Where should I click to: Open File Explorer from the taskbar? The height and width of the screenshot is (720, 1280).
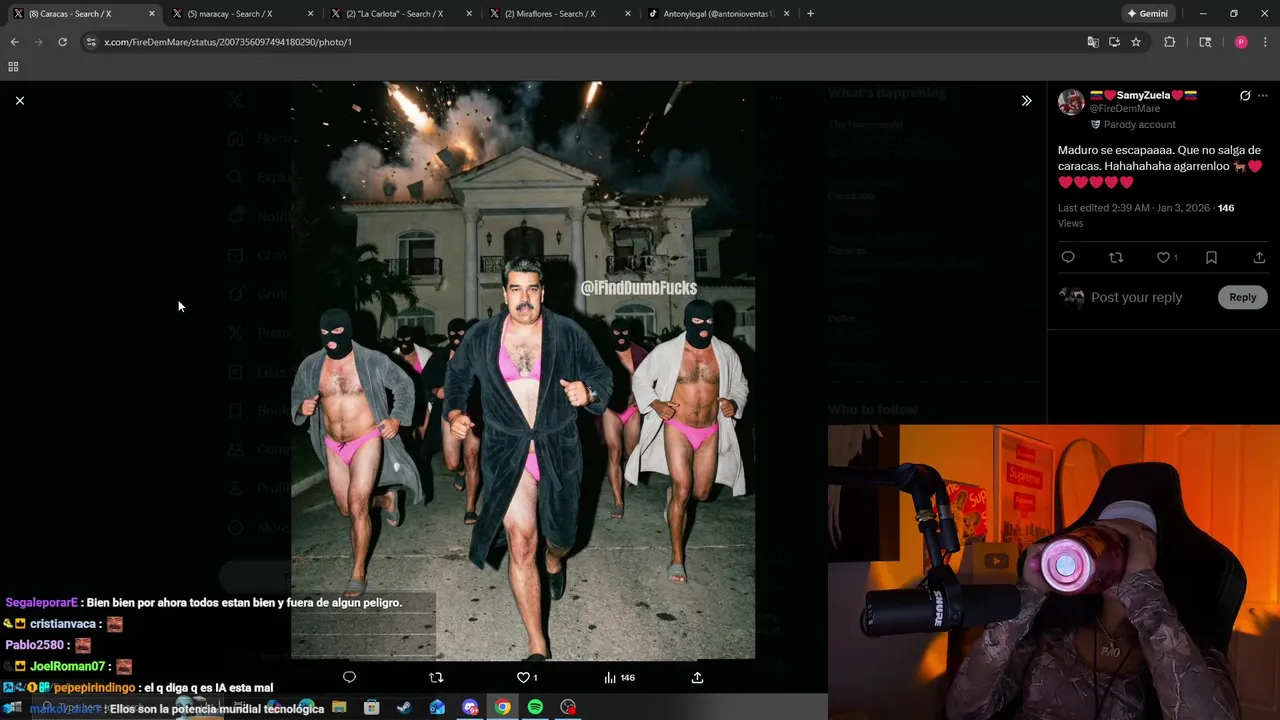339,707
